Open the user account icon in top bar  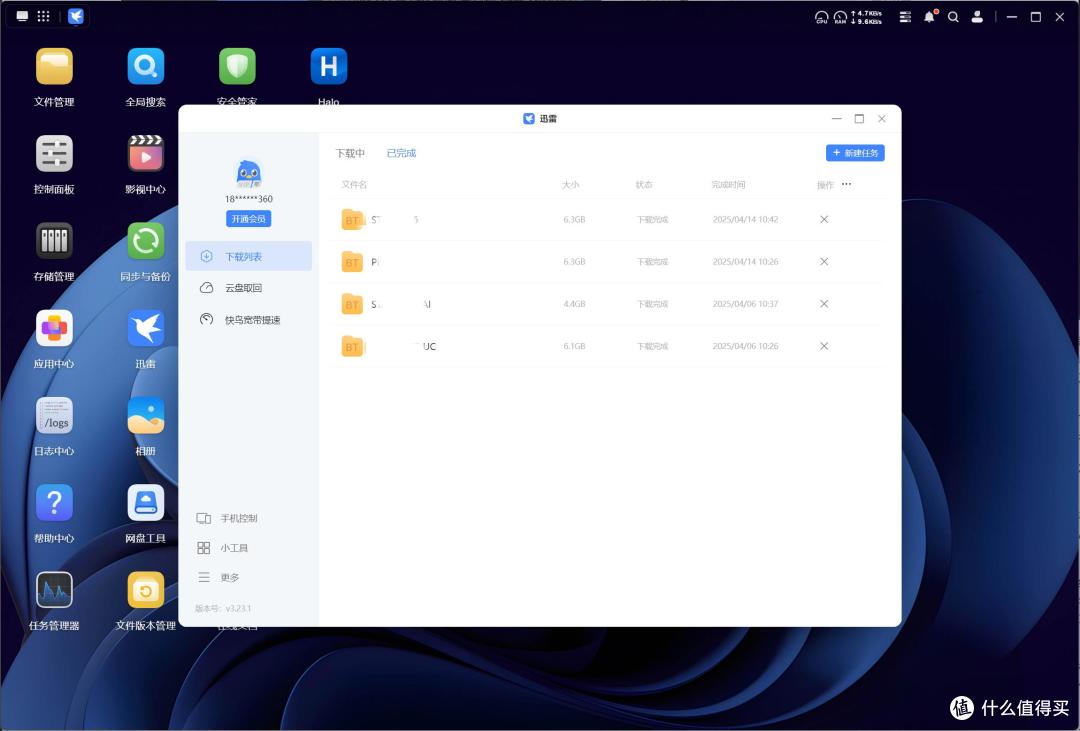977,17
